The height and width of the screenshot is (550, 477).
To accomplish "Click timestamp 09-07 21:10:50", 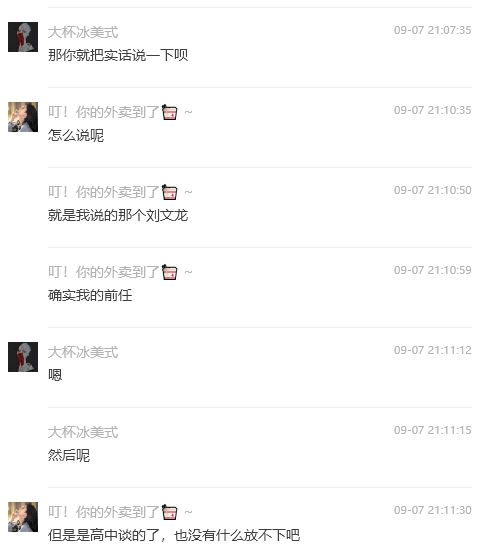I will [x=432, y=190].
